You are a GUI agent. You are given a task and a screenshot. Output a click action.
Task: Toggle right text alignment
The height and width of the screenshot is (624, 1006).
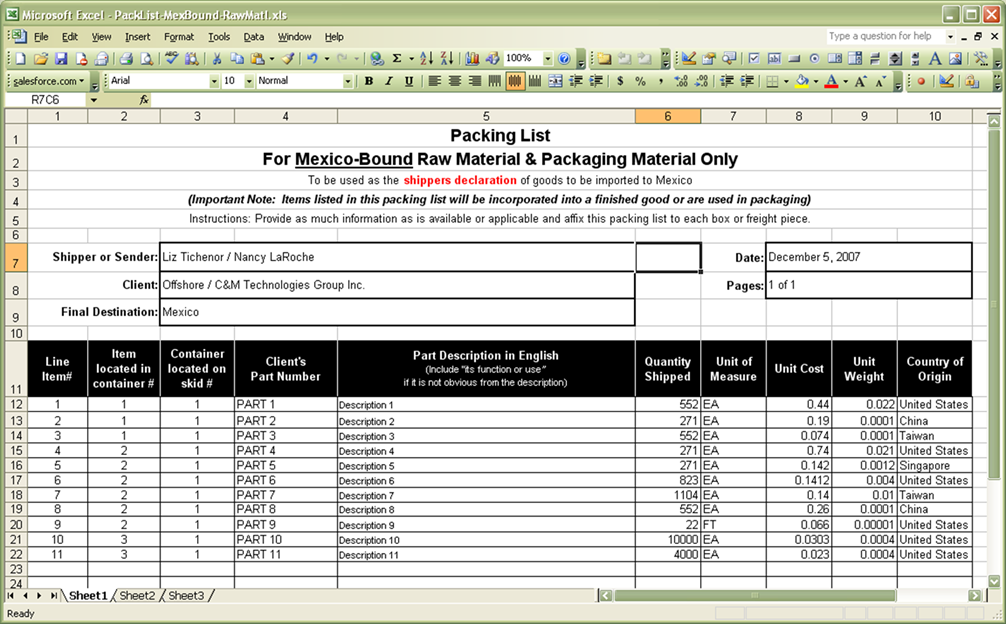pos(475,81)
